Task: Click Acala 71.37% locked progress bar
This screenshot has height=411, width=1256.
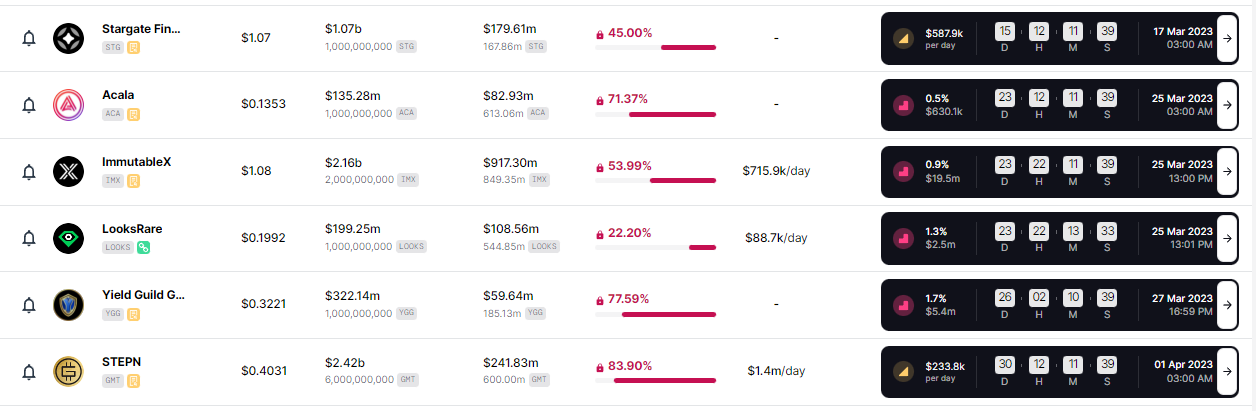Action: pos(656,114)
